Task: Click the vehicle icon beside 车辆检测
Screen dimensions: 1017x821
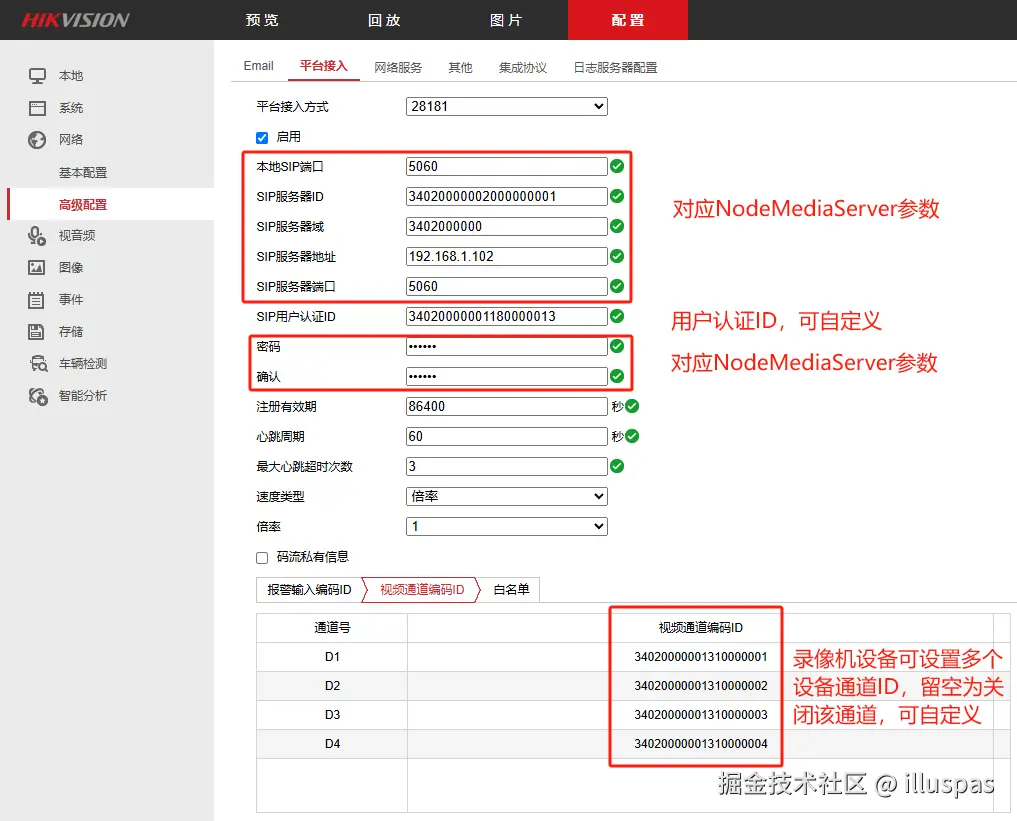Action: (38, 363)
